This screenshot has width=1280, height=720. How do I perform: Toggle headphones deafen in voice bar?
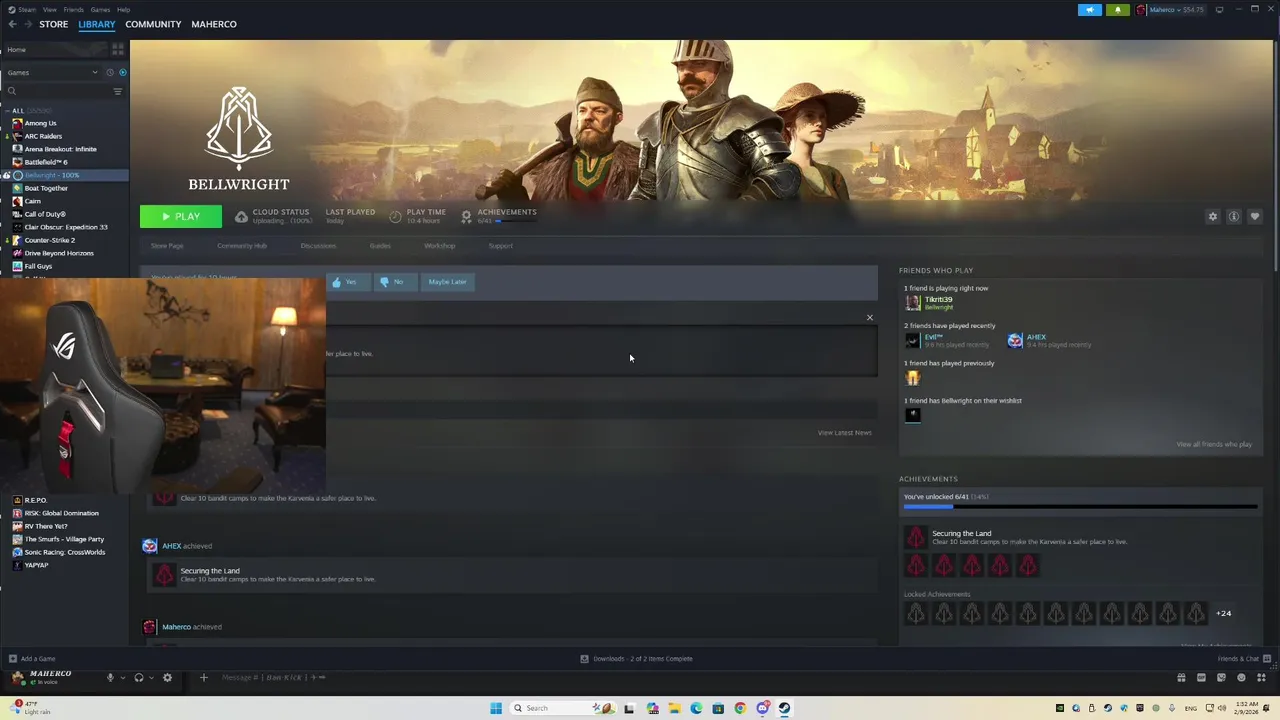point(139,677)
